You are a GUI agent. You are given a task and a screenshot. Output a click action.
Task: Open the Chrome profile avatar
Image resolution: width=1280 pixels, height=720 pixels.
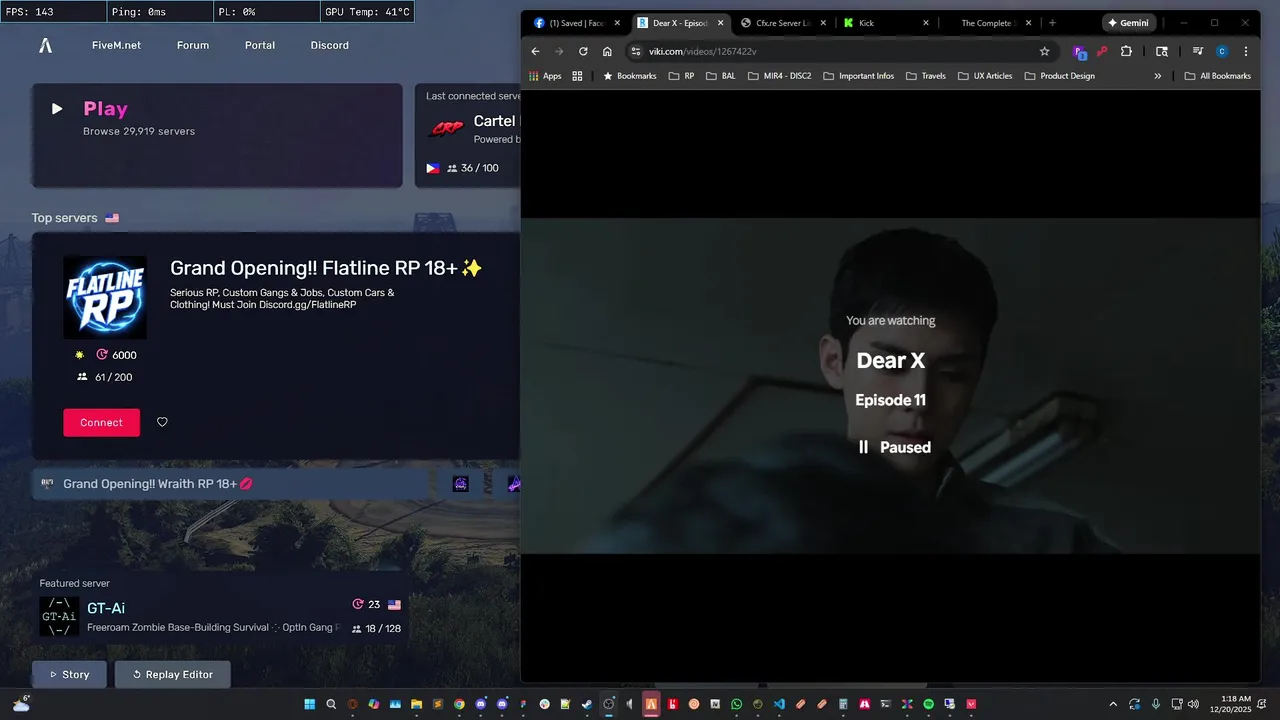1222,51
